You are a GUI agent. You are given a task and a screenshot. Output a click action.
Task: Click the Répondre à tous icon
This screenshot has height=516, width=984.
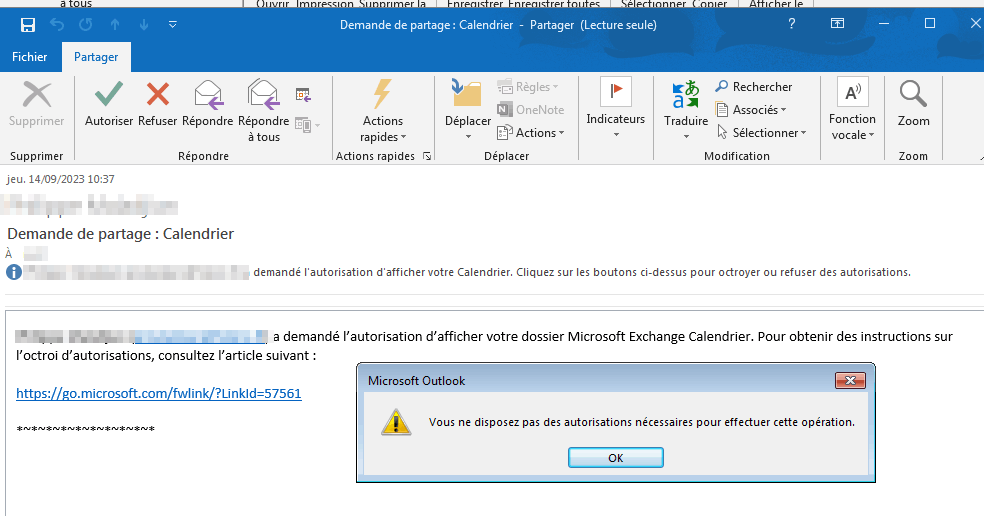(264, 95)
